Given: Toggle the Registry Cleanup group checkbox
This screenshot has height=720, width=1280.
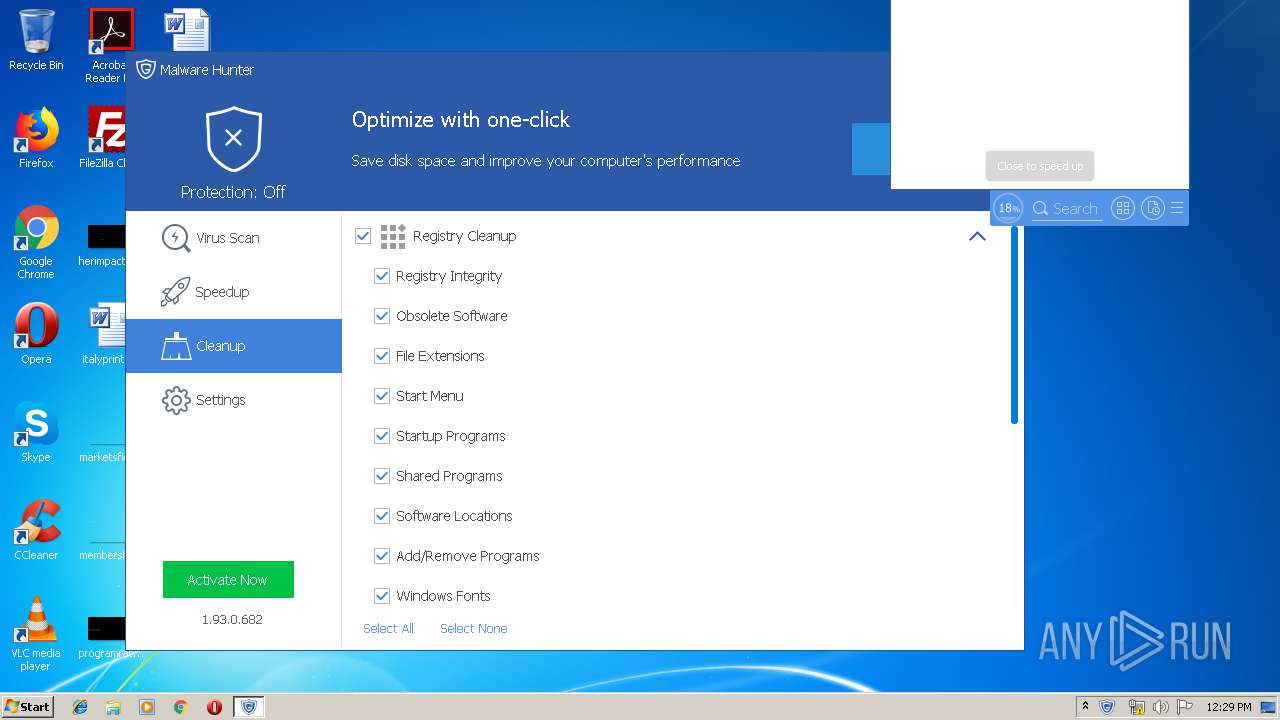Looking at the screenshot, I should pos(363,236).
